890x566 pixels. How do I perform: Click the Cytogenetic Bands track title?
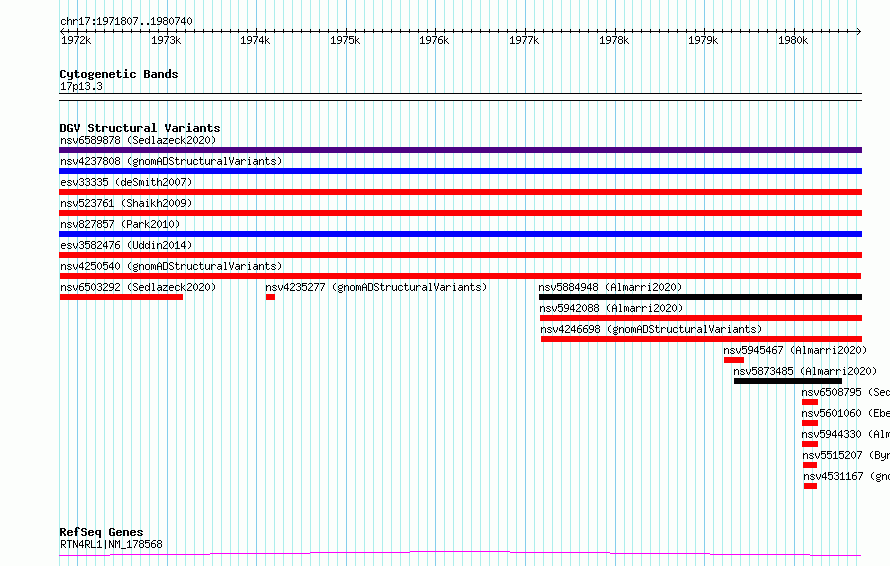coord(119,74)
